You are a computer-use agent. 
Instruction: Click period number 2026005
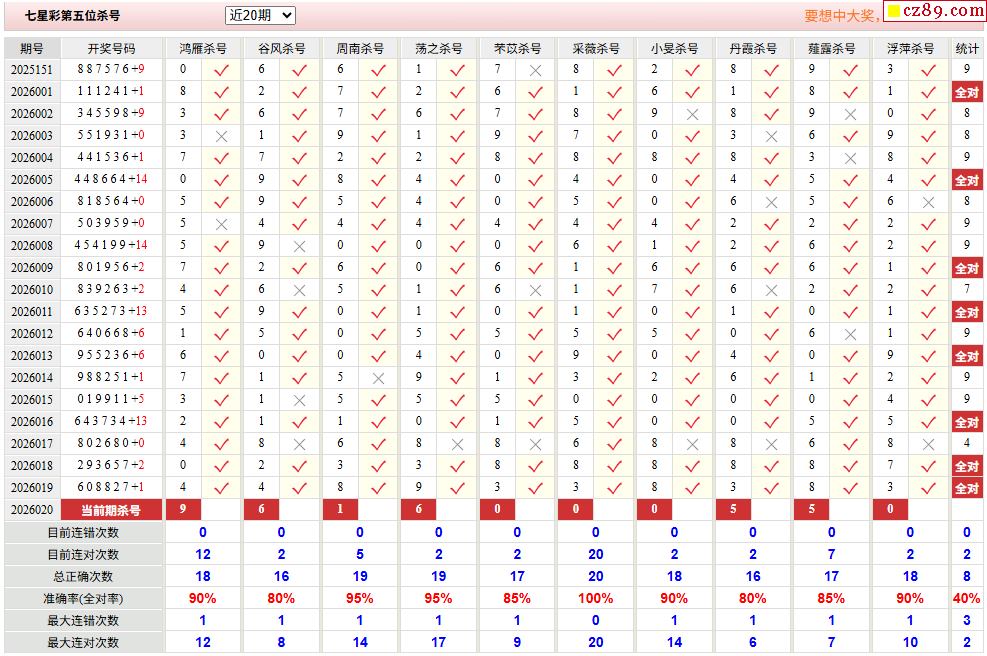click(x=32, y=180)
